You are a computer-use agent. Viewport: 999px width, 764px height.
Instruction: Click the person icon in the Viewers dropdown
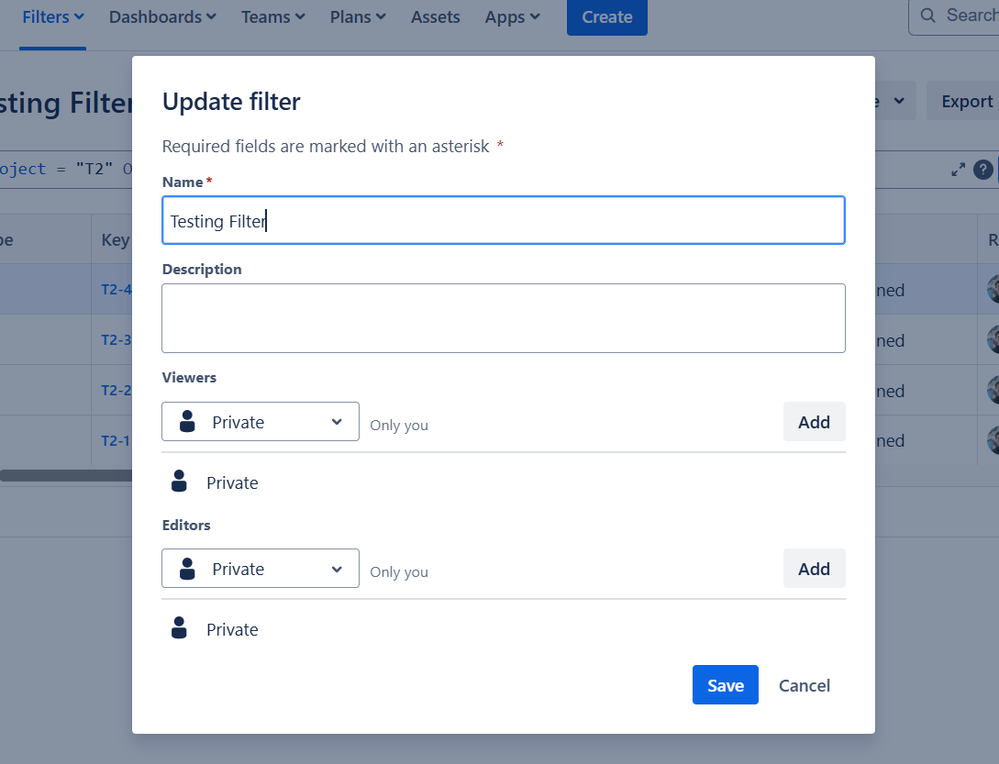coord(187,421)
